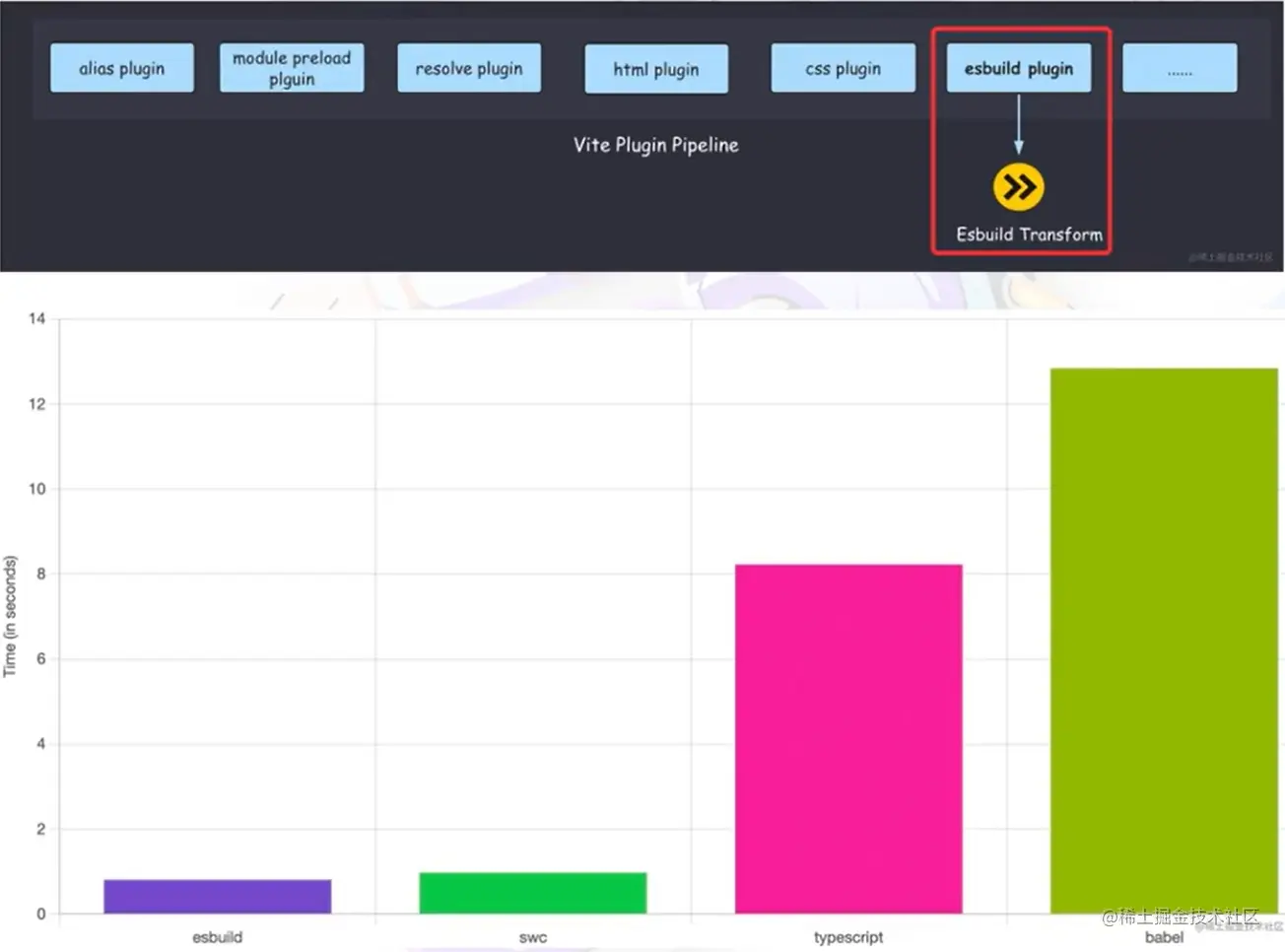Click the y-axis tick value 10

(37, 489)
